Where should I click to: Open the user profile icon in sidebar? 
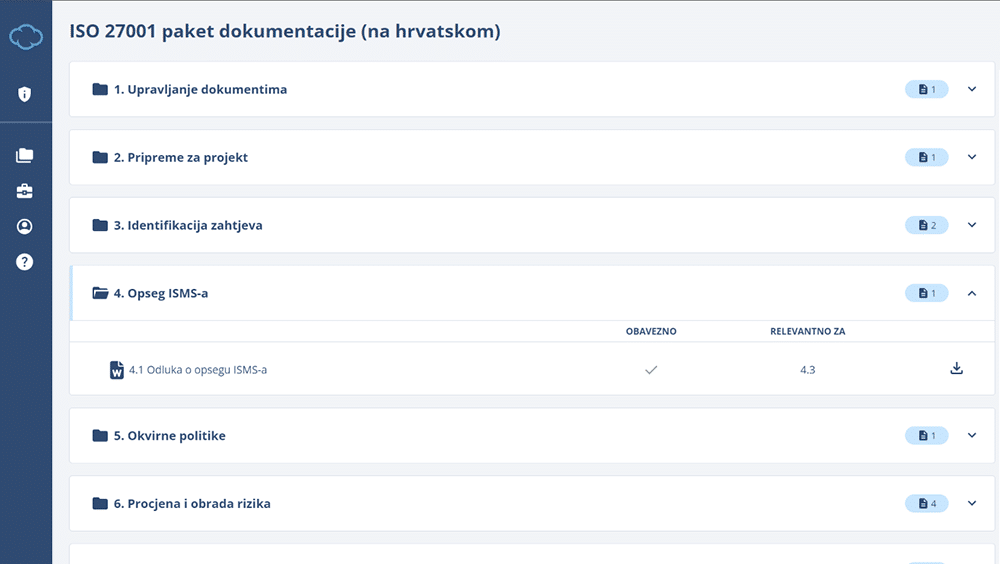point(25,226)
